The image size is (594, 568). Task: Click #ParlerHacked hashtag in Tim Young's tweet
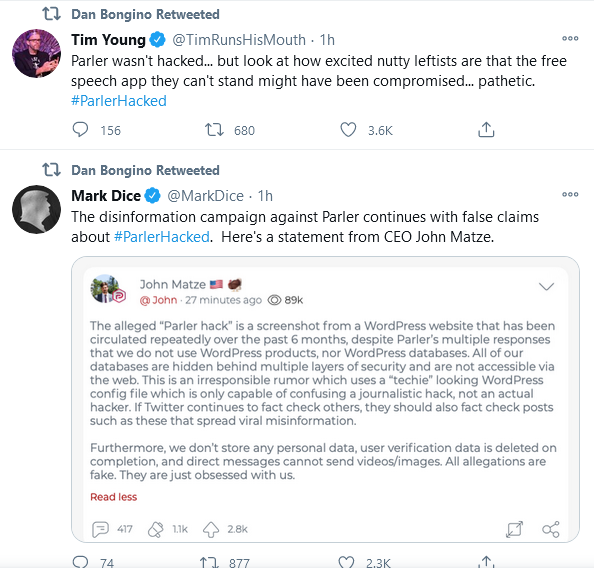pyautogui.click(x=119, y=101)
